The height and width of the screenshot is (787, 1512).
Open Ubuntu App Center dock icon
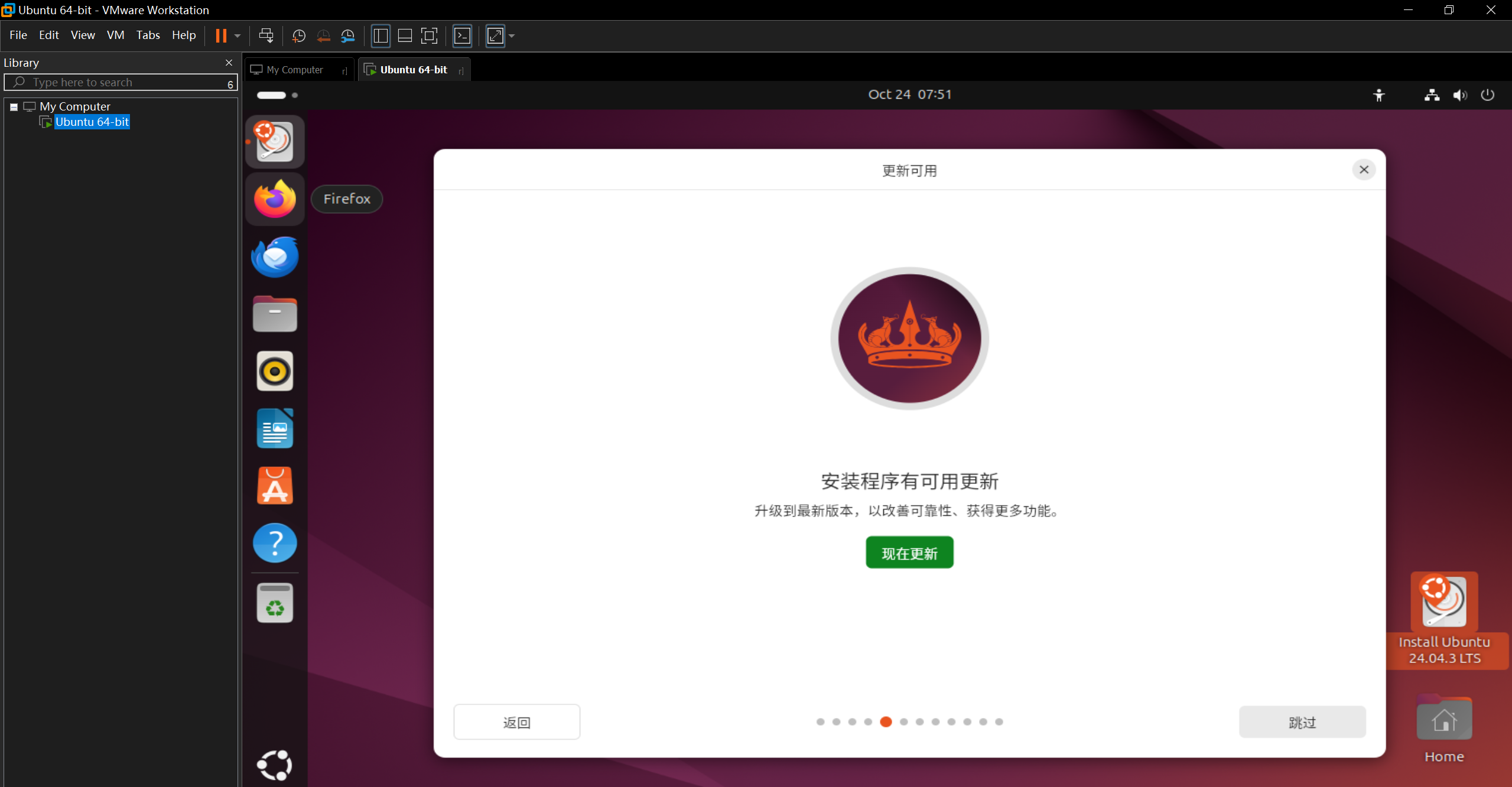[x=275, y=486]
